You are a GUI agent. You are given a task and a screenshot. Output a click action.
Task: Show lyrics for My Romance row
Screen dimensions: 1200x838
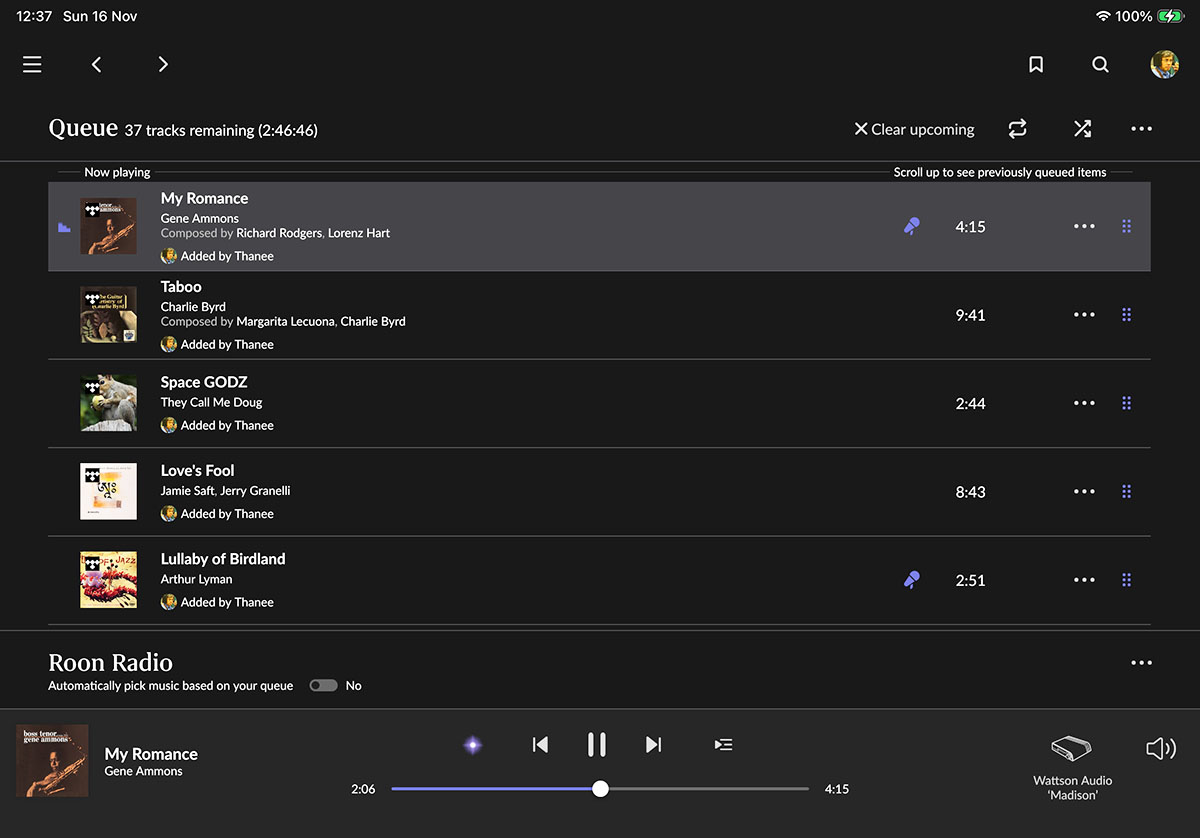(911, 227)
